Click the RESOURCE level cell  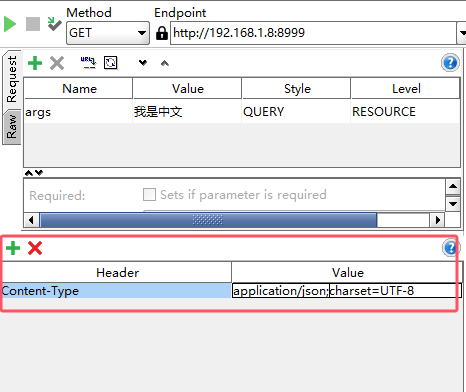coord(405,112)
